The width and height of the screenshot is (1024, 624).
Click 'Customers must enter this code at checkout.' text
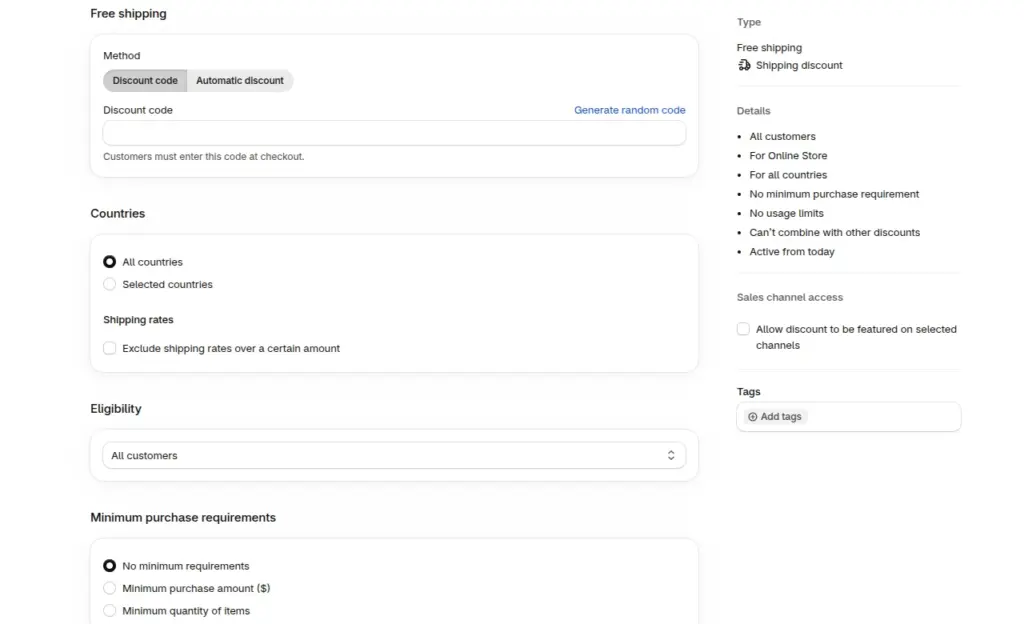click(x=204, y=157)
